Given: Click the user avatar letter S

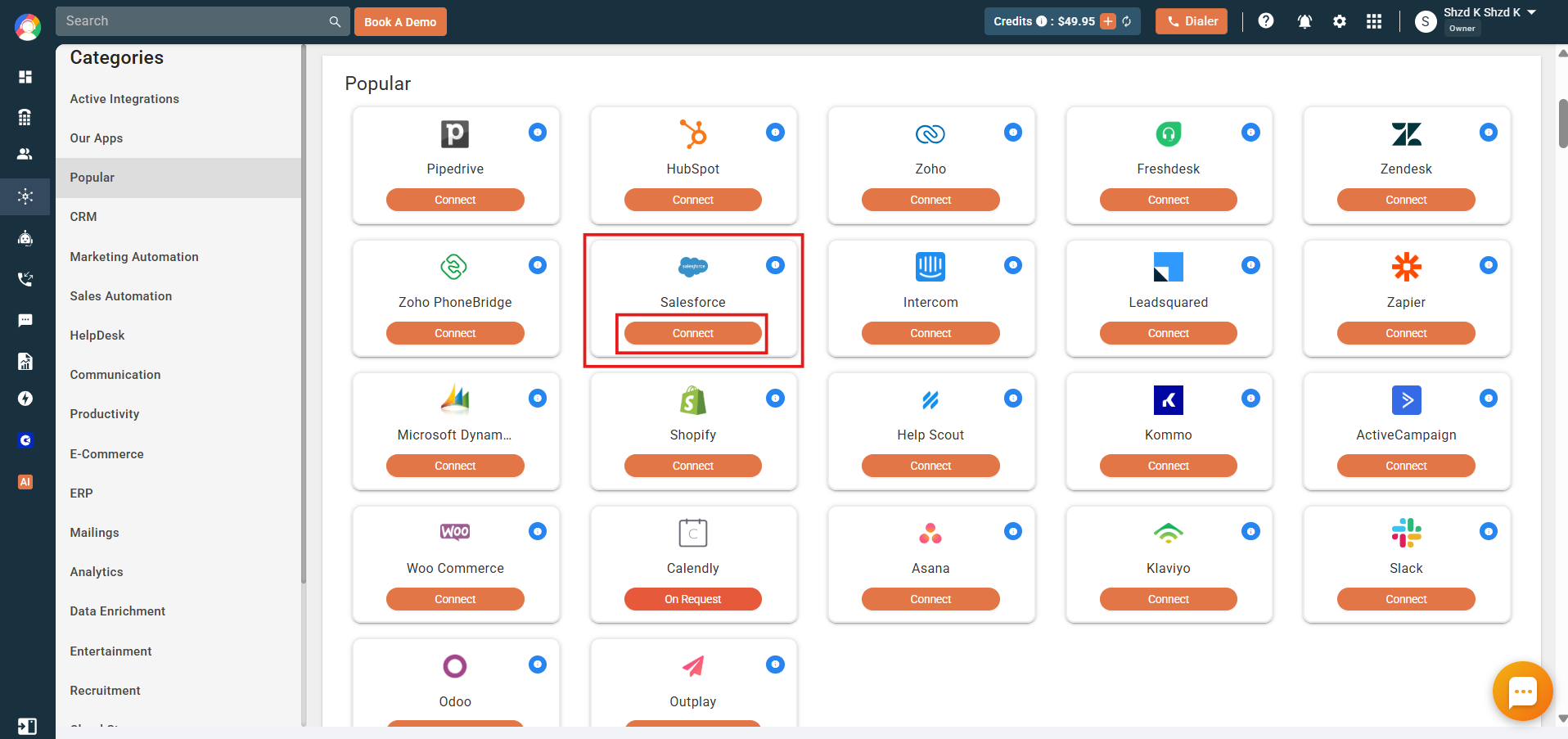Looking at the screenshot, I should pyautogui.click(x=1426, y=22).
